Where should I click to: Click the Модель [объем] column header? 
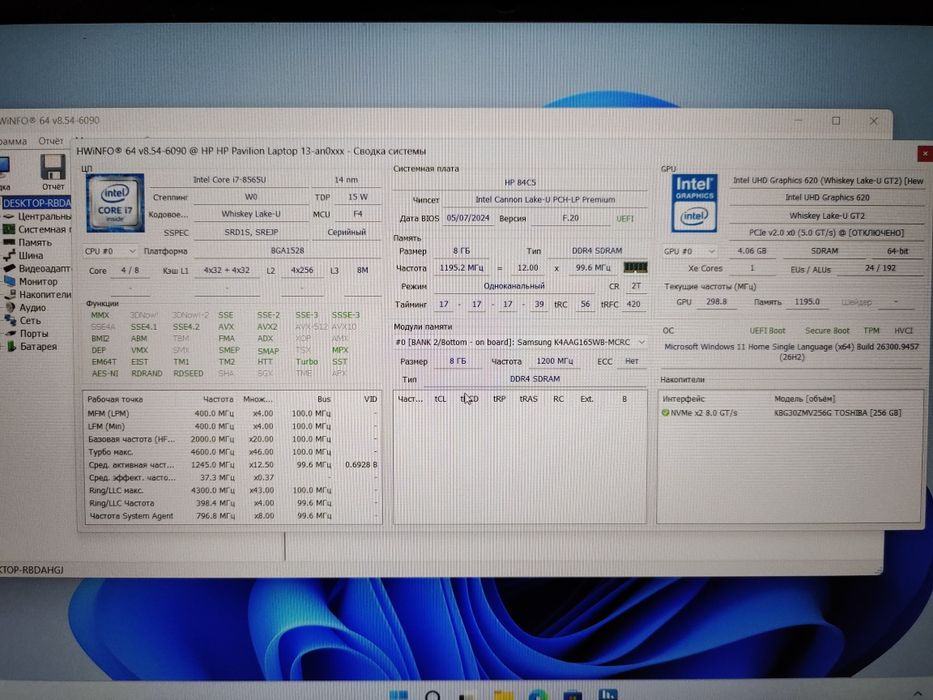pos(804,399)
